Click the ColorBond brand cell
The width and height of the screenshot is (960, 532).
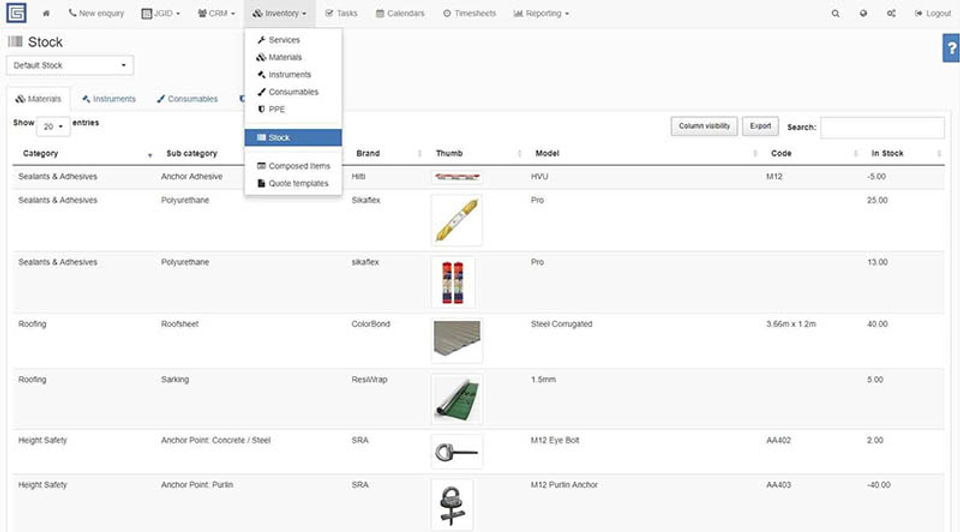[370, 324]
